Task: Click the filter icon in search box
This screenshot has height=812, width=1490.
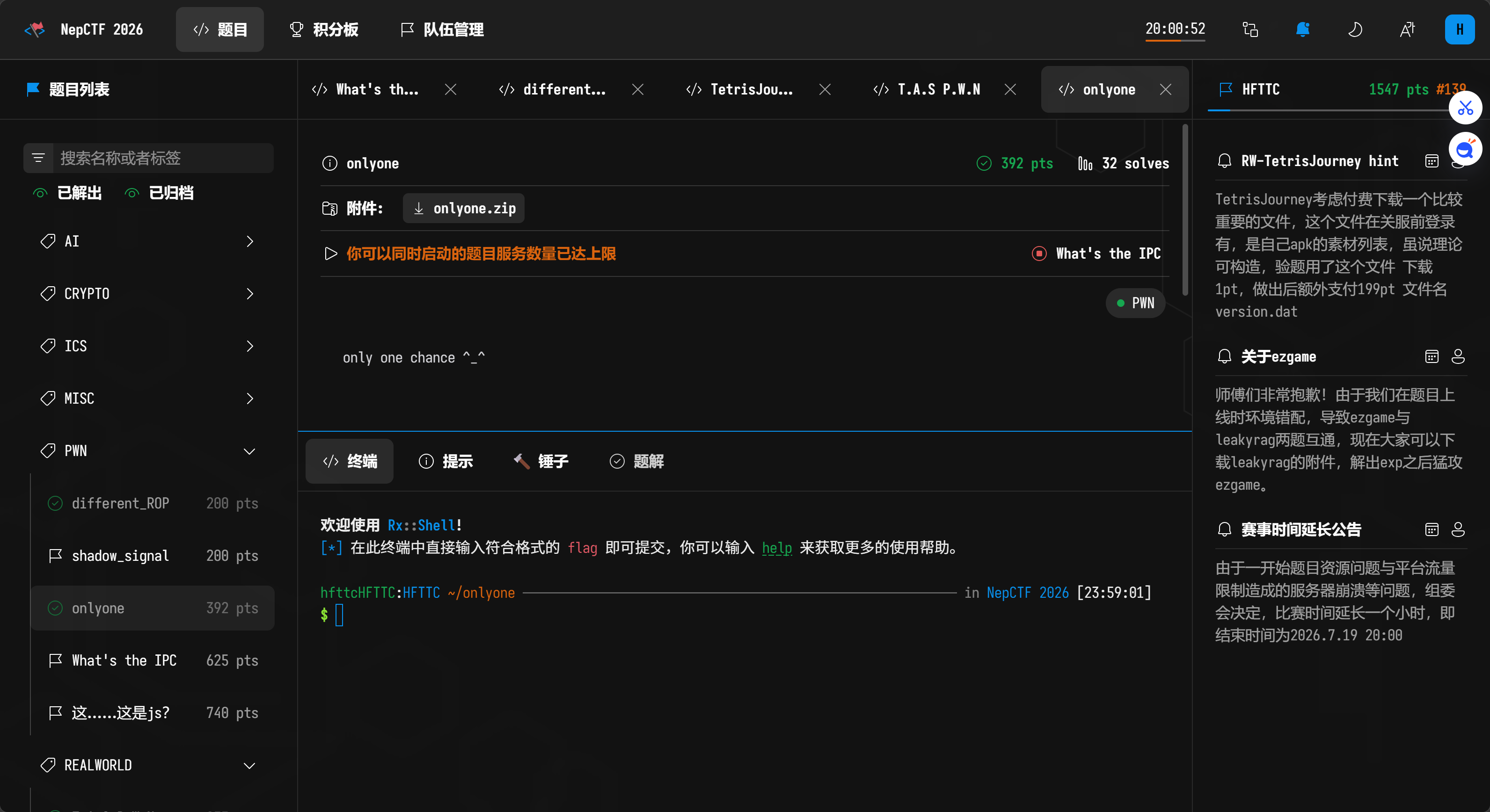Action: pos(38,158)
